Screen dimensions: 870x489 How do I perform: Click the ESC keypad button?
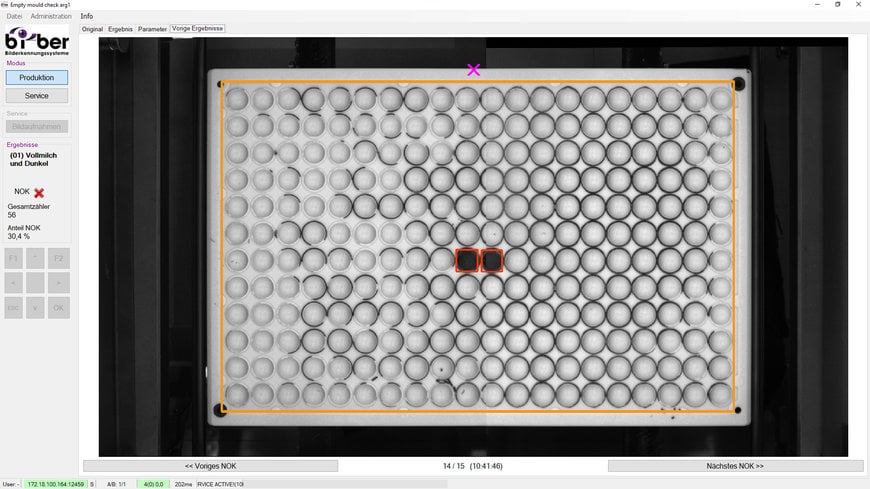(14, 308)
